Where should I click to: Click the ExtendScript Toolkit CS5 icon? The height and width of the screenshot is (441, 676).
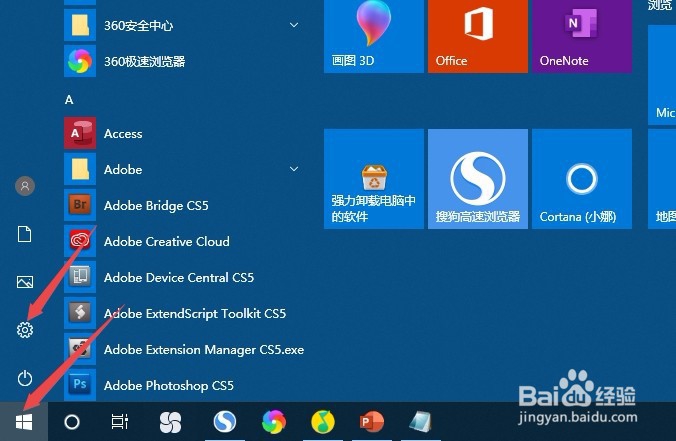click(x=80, y=313)
